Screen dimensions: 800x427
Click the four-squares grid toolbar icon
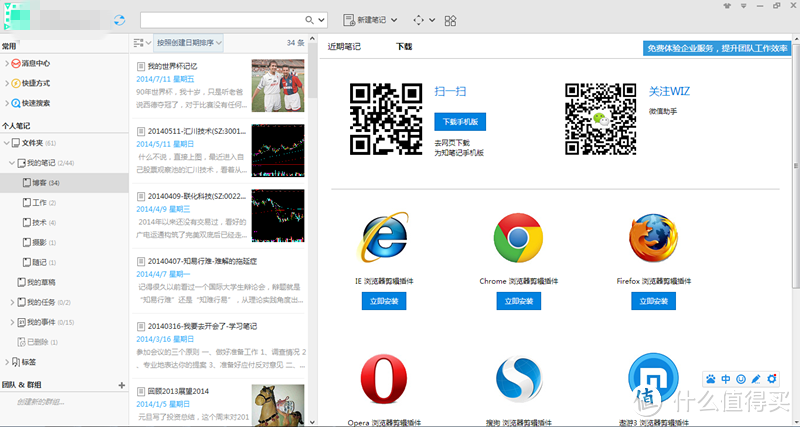[x=451, y=20]
